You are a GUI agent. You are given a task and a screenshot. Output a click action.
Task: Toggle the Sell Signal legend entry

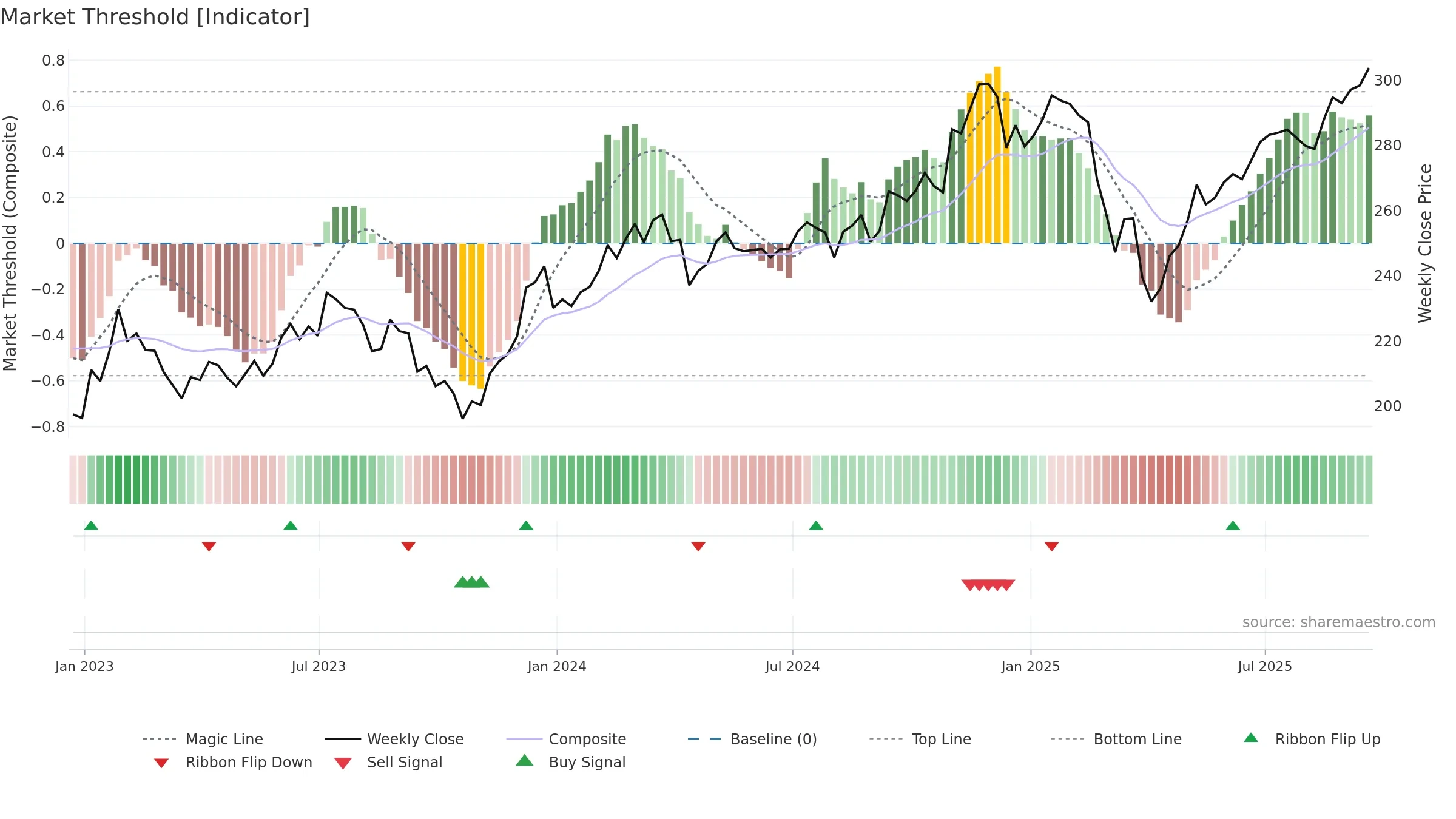[x=388, y=762]
